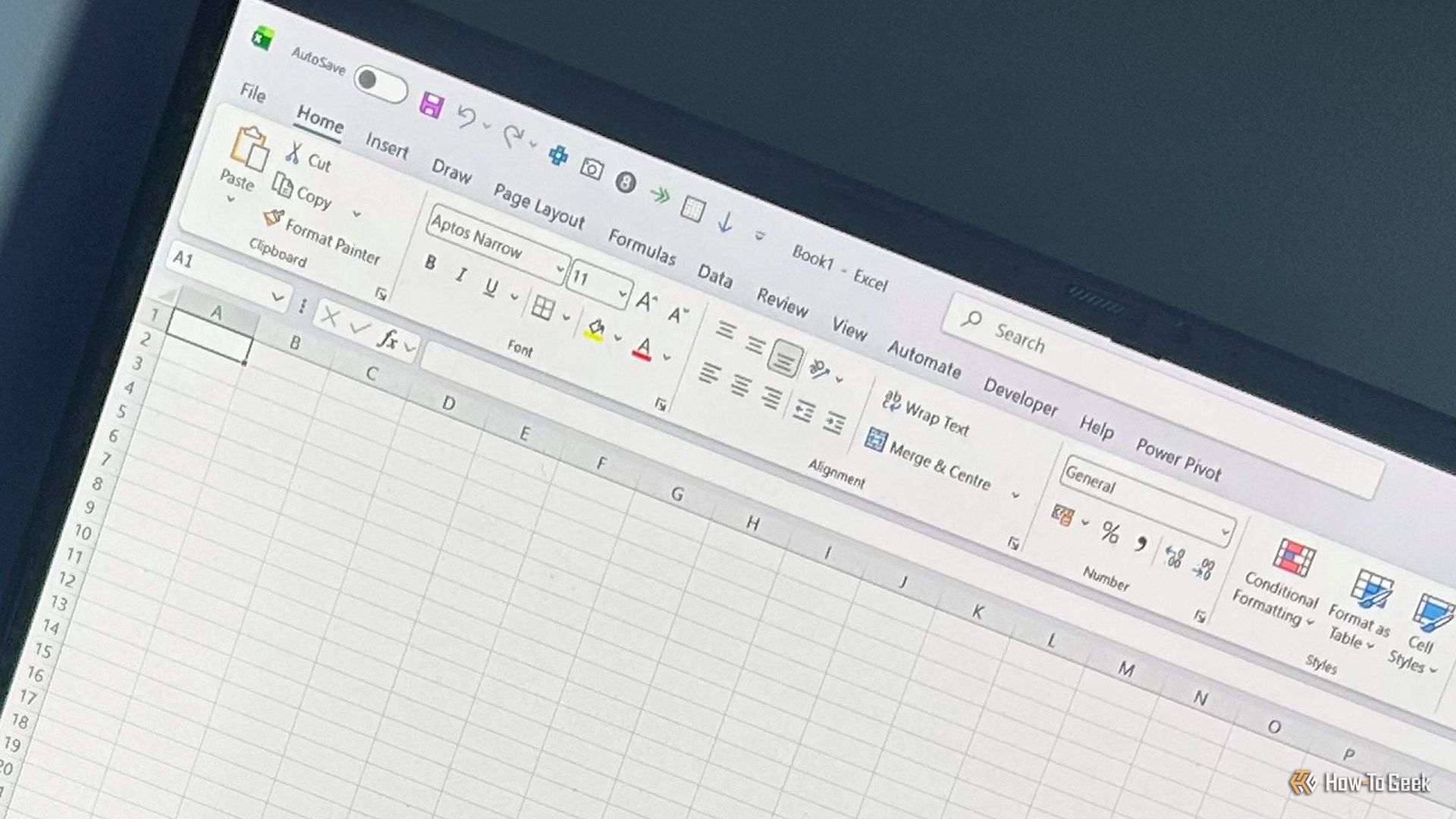Screen dimensions: 1456x819
Task: Select Bottom Align icon
Action: 785,358
